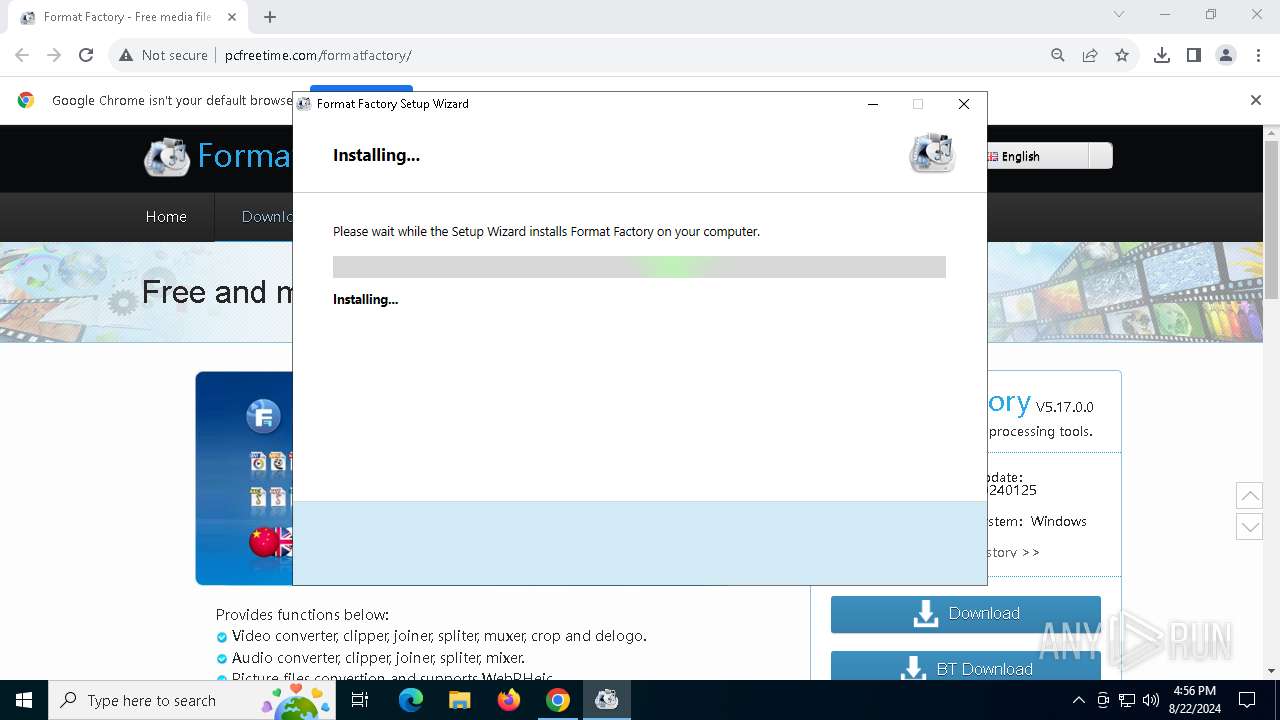Click the Chrome forward arrow
The image size is (1280, 720).
(54, 55)
